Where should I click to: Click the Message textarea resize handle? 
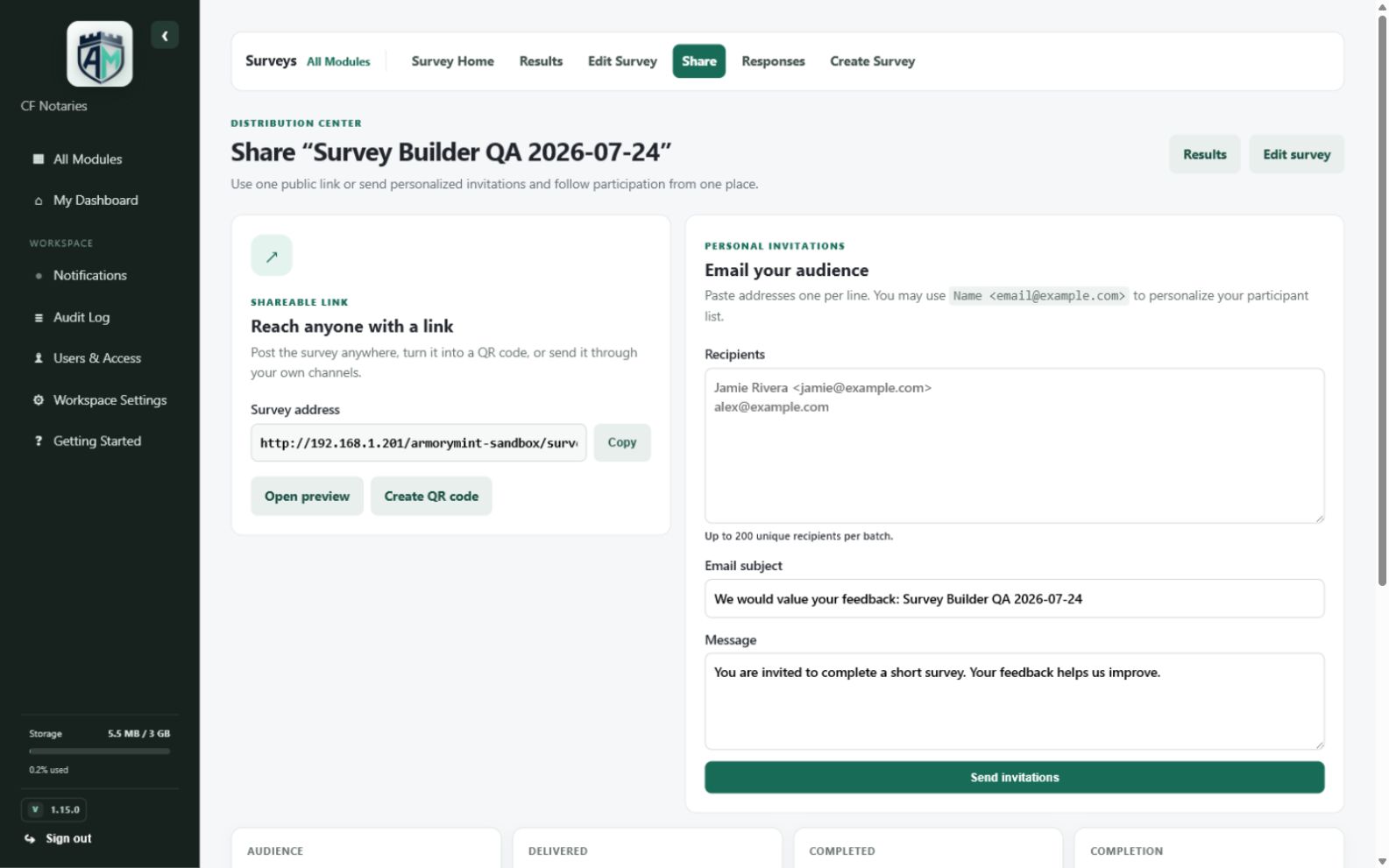(1319, 744)
